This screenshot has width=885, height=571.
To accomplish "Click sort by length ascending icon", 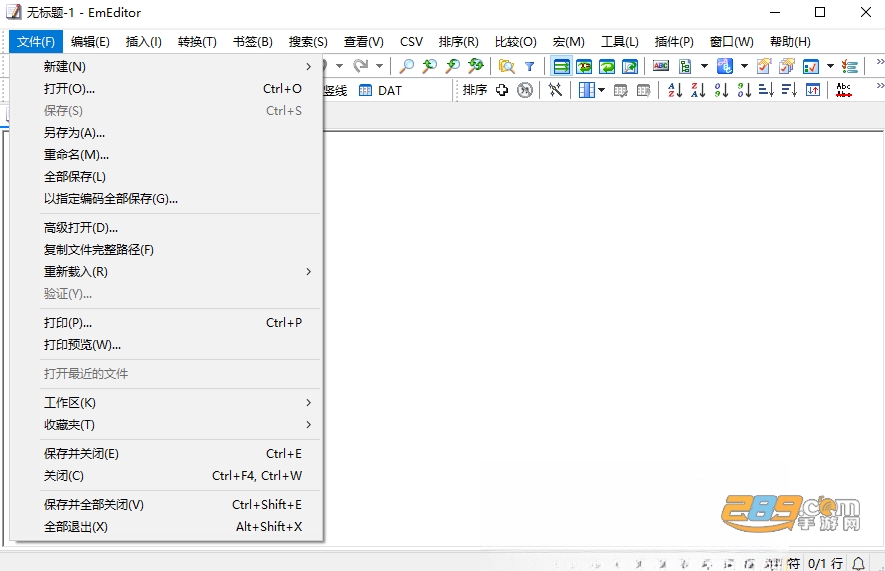I will coord(766,90).
